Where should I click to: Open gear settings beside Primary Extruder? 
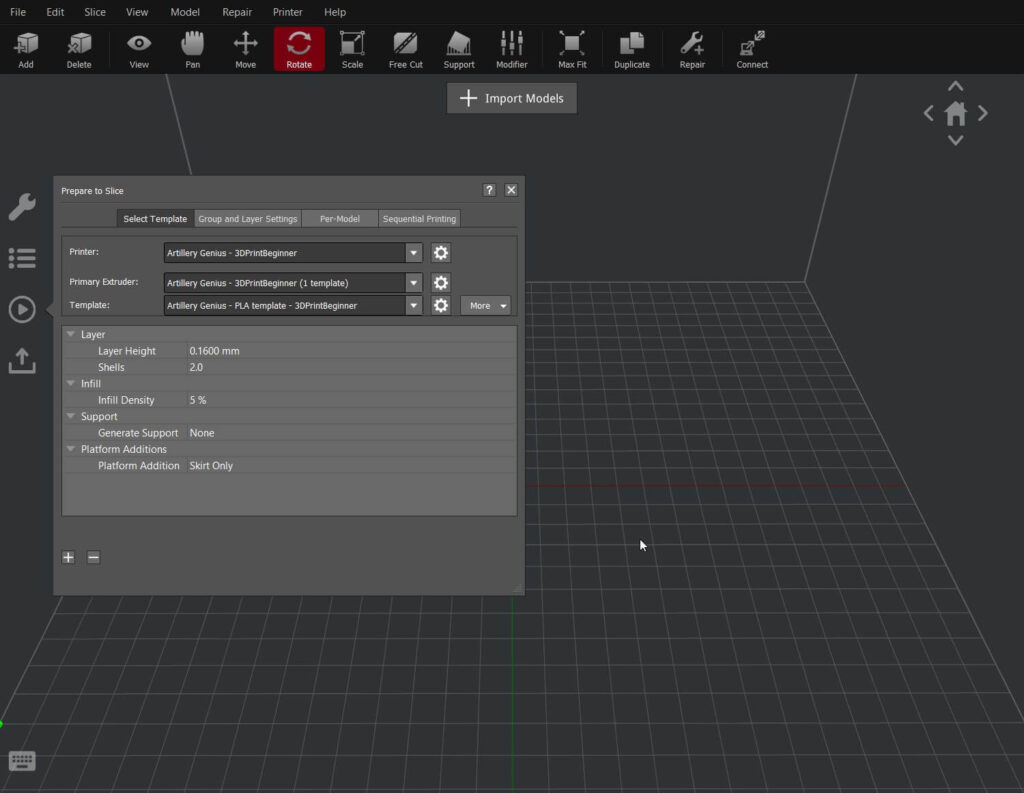440,283
